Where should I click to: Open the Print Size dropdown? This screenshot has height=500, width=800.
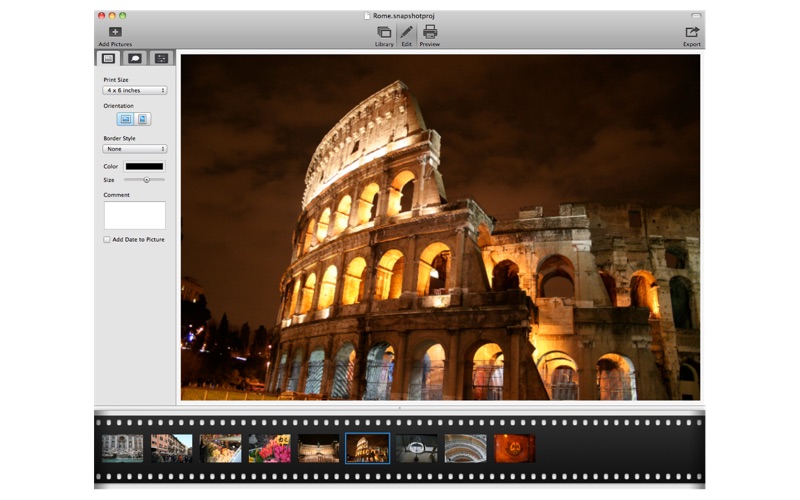[135, 90]
